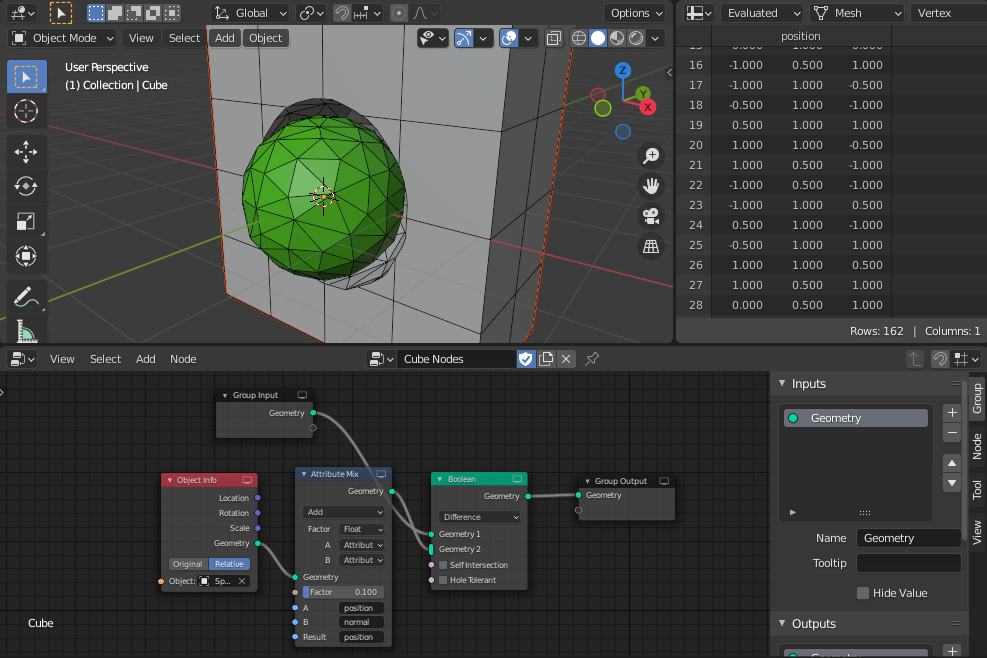Add a new input socket with plus
The width and height of the screenshot is (987, 658).
click(x=952, y=412)
